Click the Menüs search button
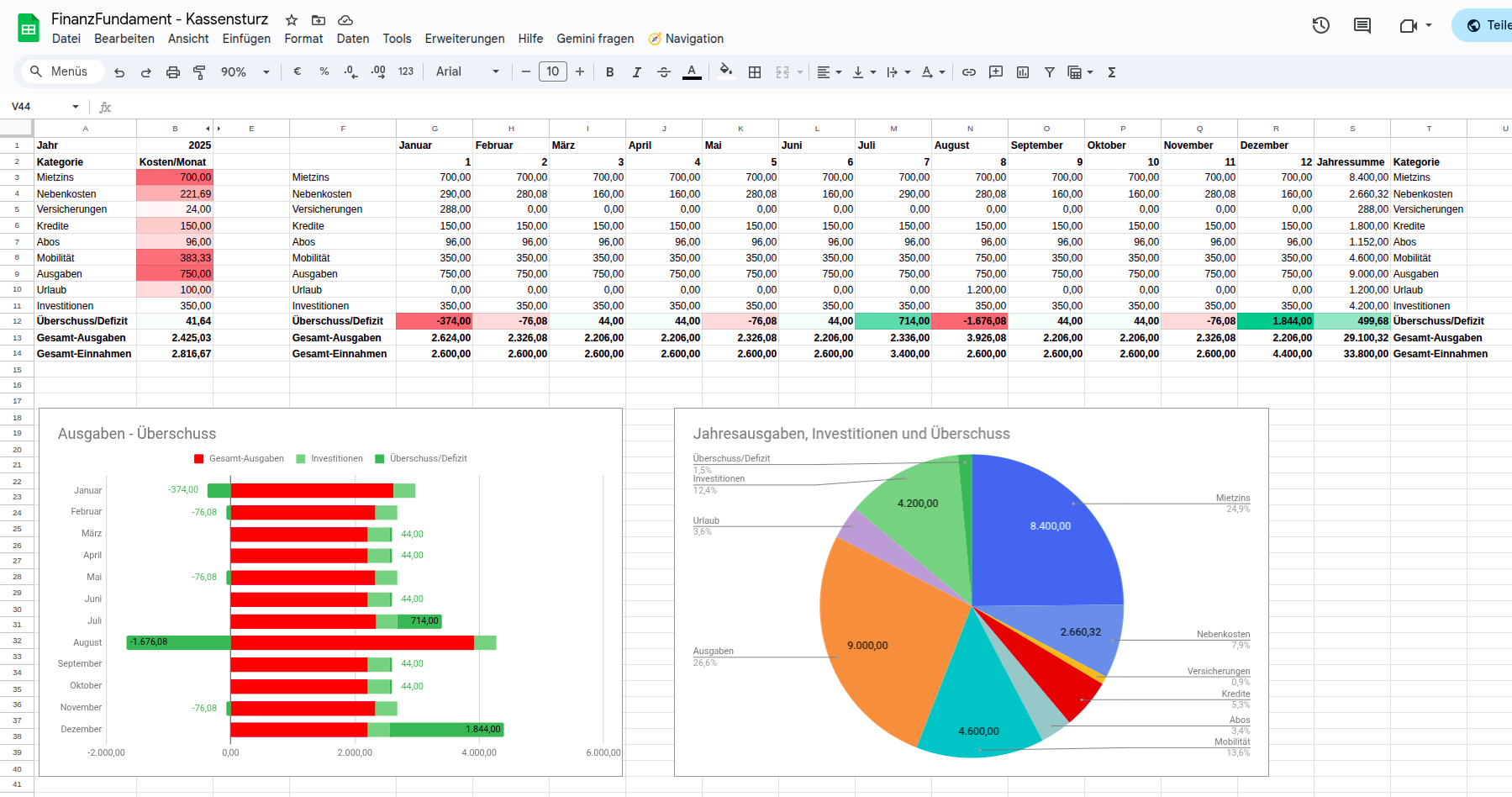Viewport: 1512px width, 797px height. (60, 71)
